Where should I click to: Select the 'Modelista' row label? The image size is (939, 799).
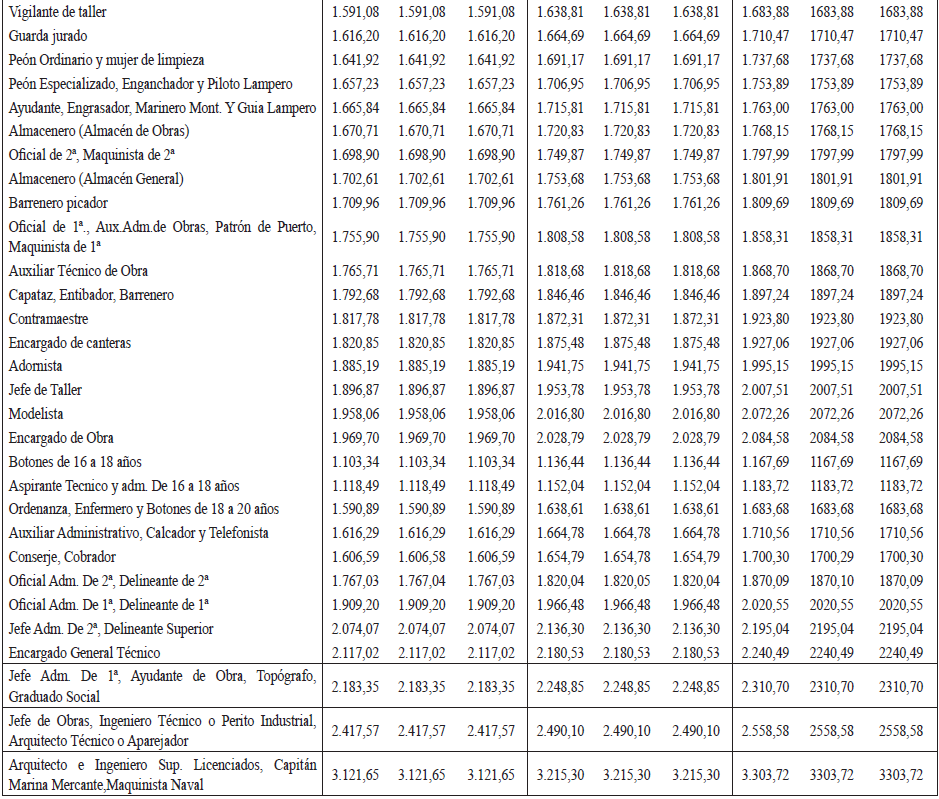click(36, 414)
